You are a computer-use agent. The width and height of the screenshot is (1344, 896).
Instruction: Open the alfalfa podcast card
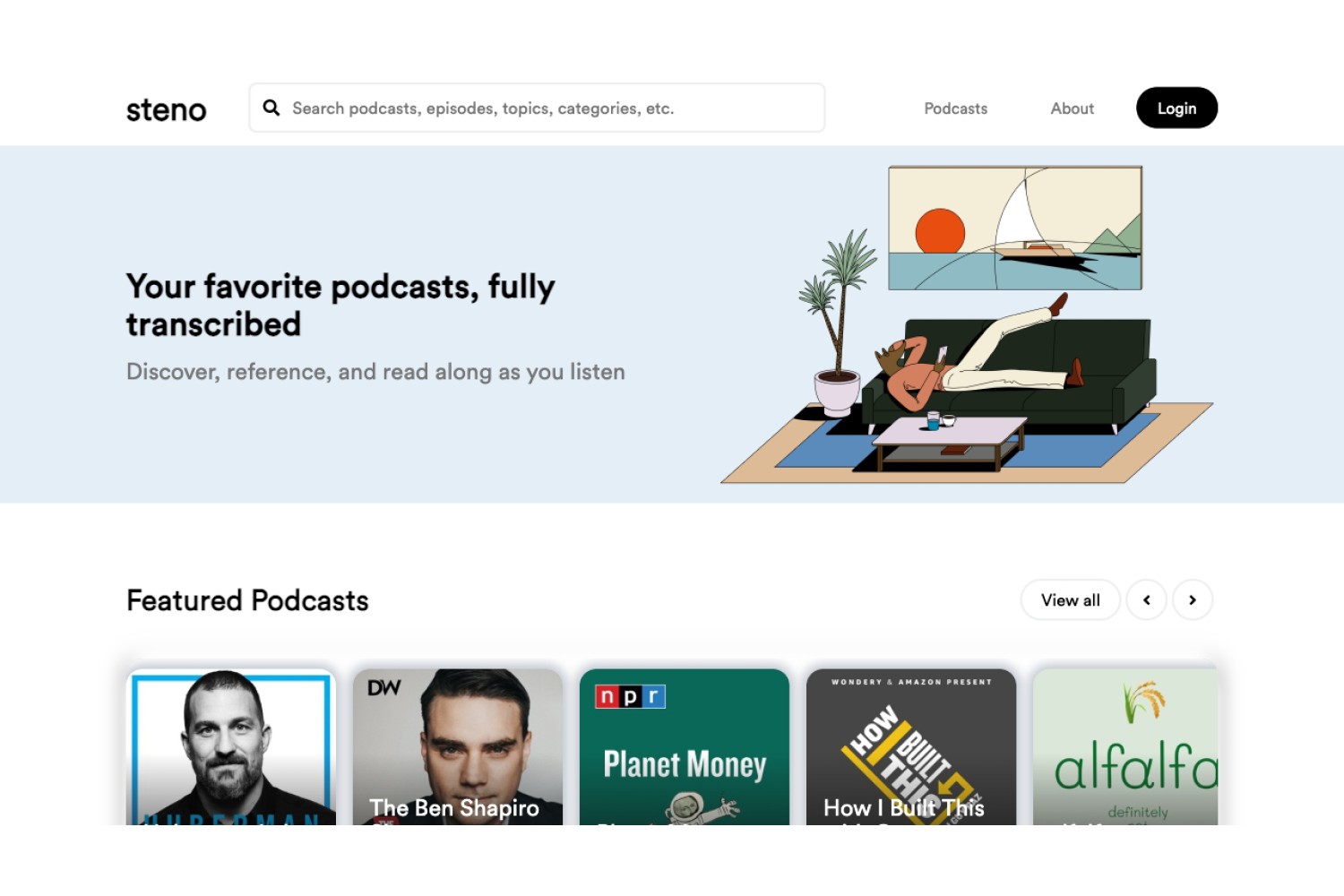click(x=1125, y=747)
